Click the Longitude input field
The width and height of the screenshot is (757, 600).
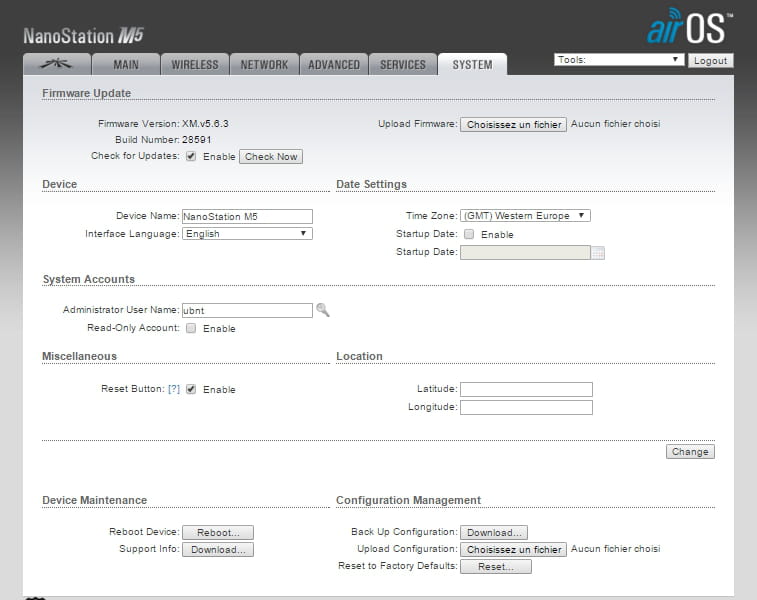coord(526,407)
